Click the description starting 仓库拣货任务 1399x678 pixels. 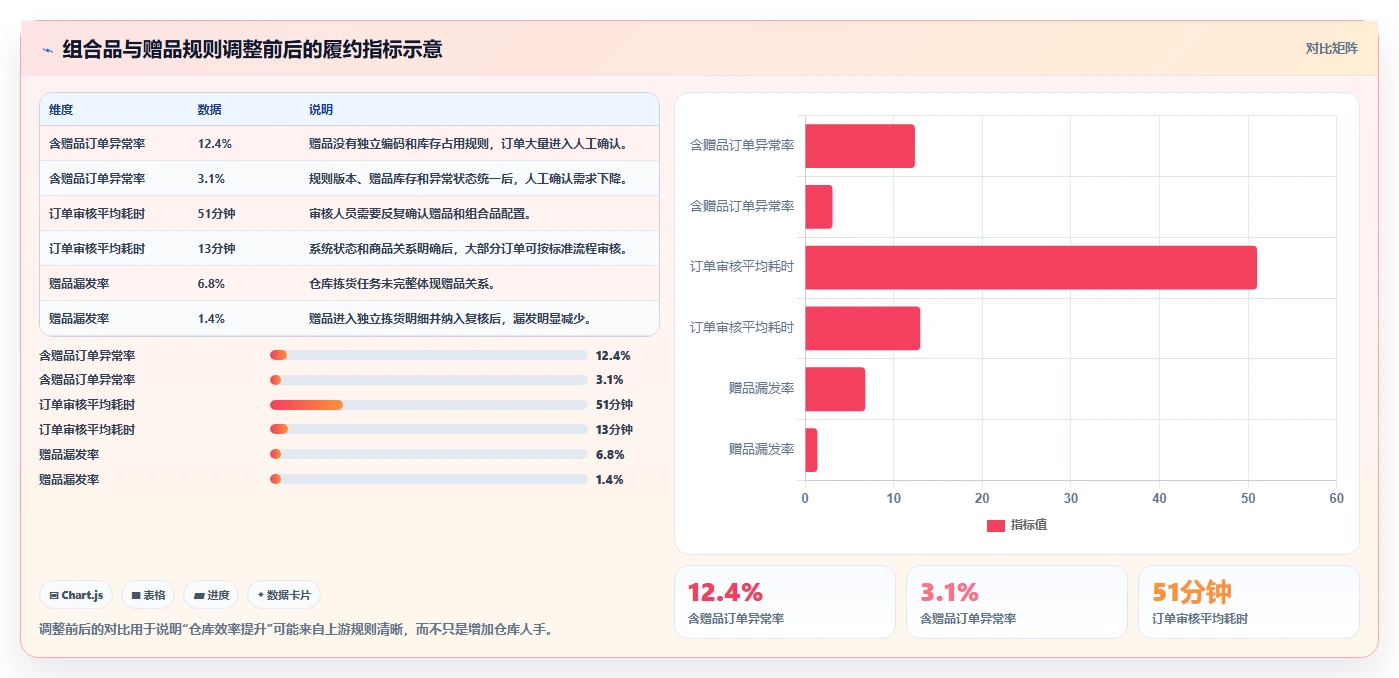coord(402,284)
